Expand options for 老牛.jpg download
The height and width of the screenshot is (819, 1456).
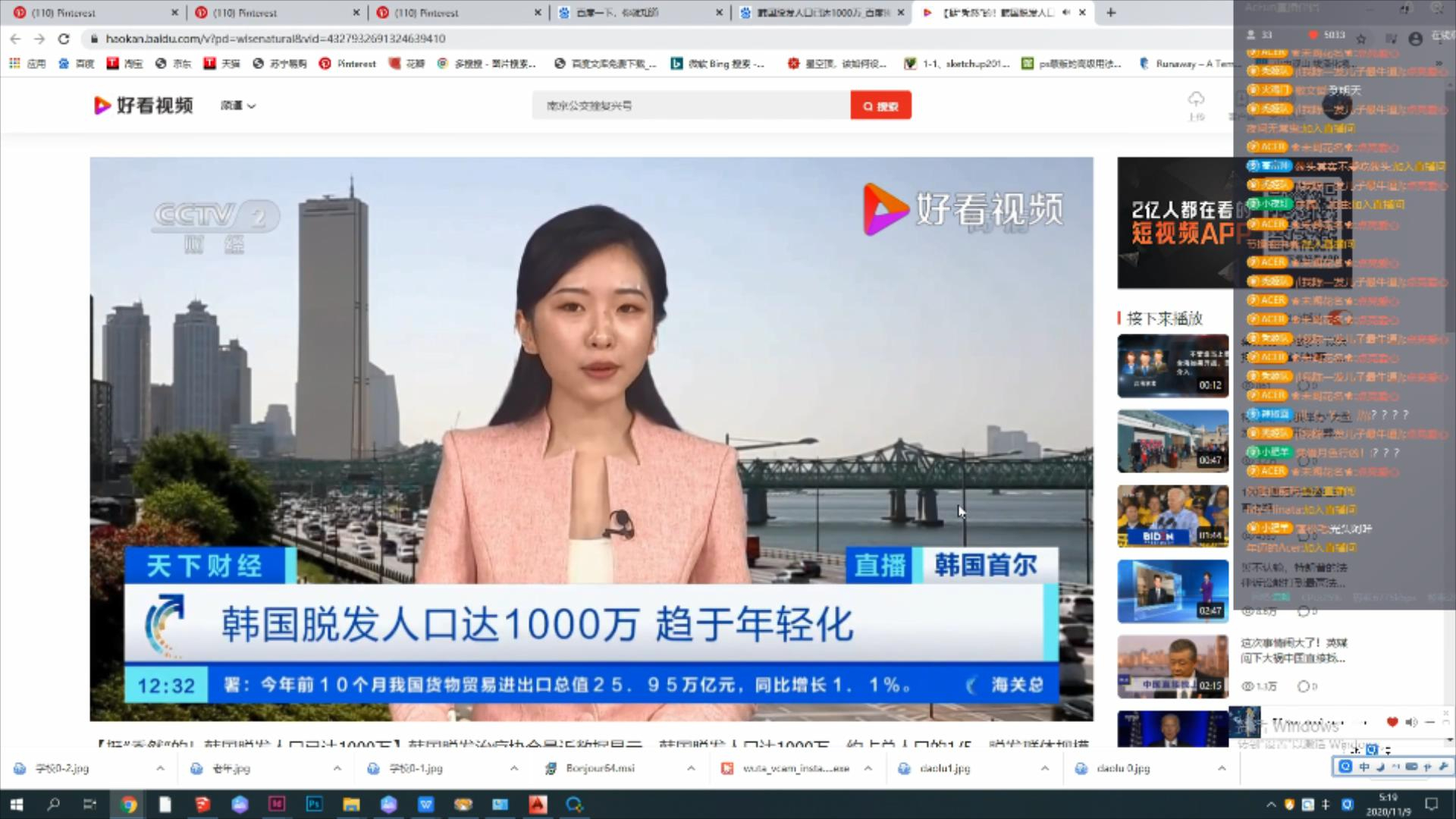[x=337, y=768]
